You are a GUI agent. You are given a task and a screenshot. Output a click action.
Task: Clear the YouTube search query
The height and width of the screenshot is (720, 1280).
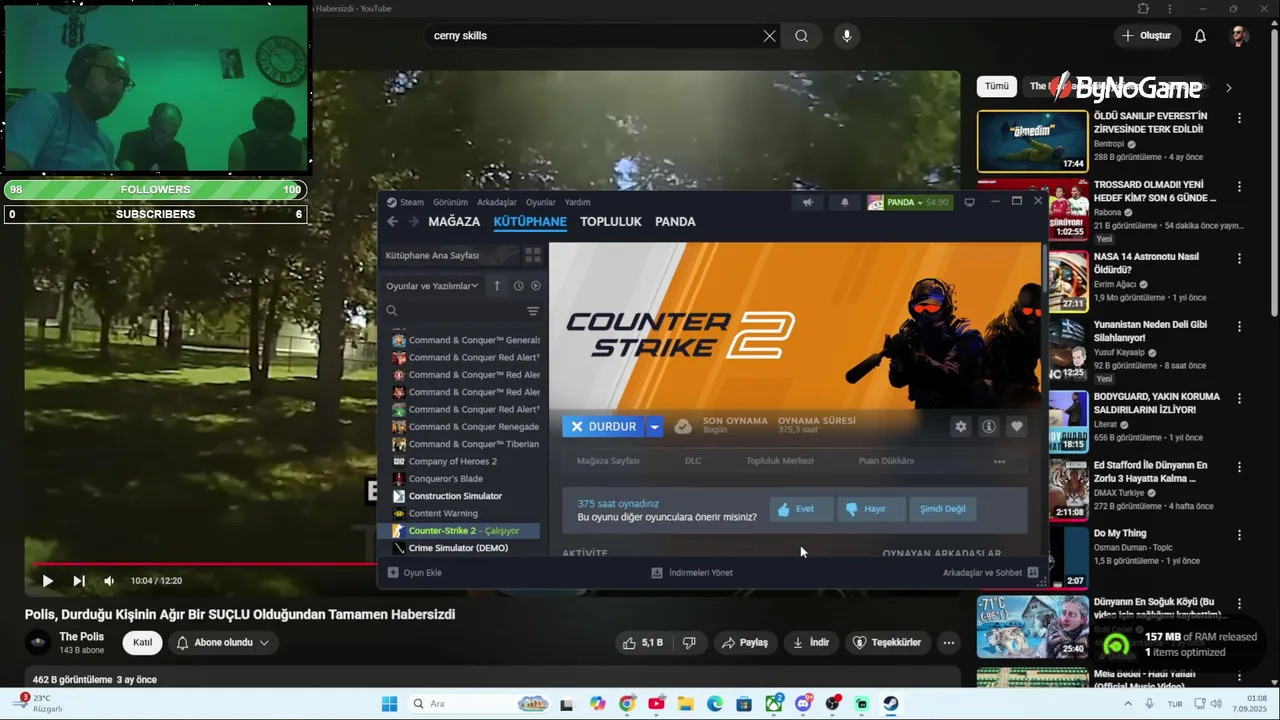[x=769, y=36]
